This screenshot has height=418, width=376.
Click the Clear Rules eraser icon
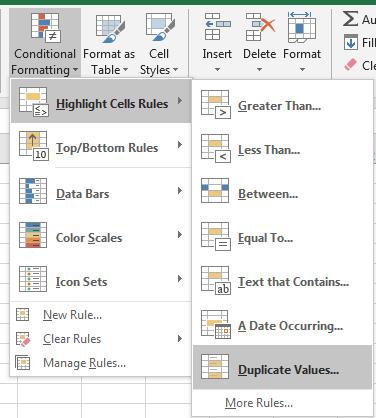pos(23,339)
